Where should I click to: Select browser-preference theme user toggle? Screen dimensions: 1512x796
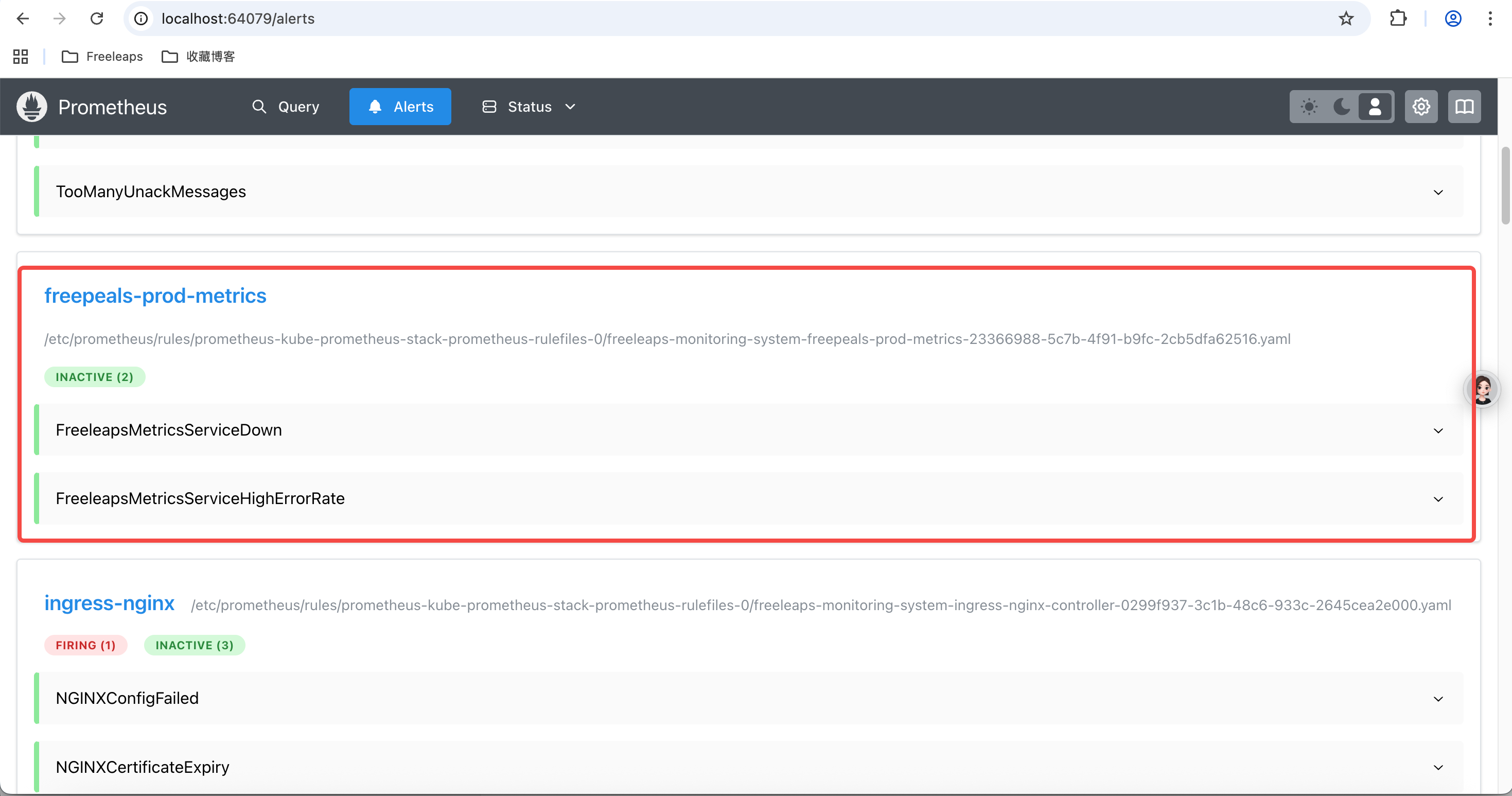pyautogui.click(x=1375, y=107)
